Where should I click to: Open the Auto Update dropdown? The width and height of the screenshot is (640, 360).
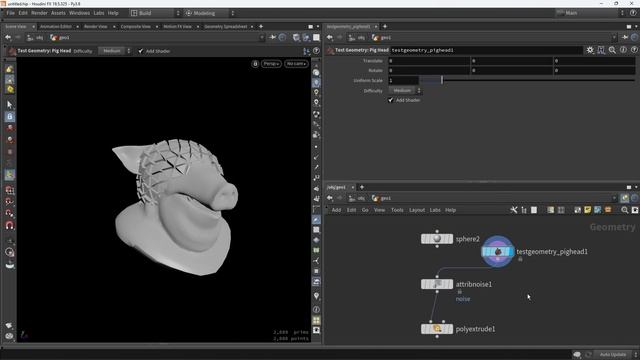616,354
